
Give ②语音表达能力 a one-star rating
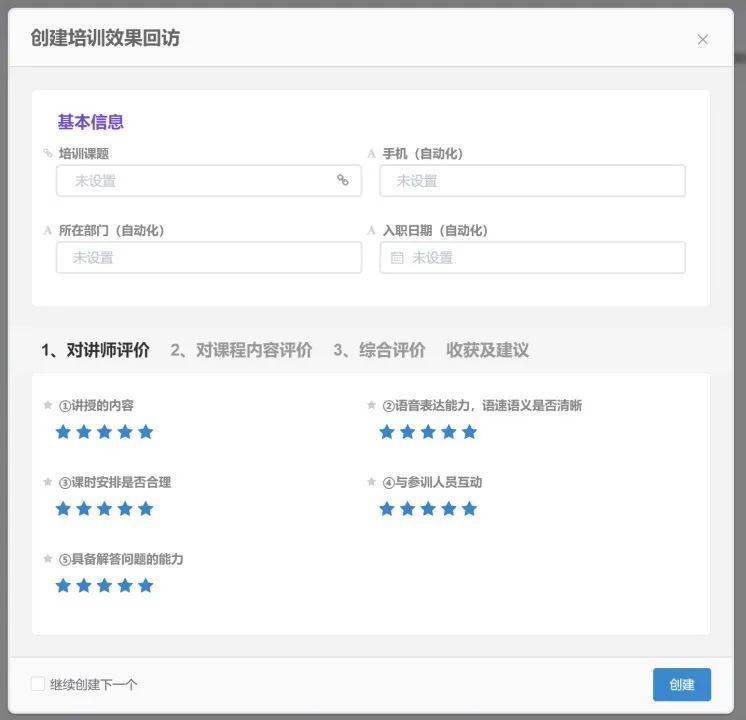pos(387,432)
